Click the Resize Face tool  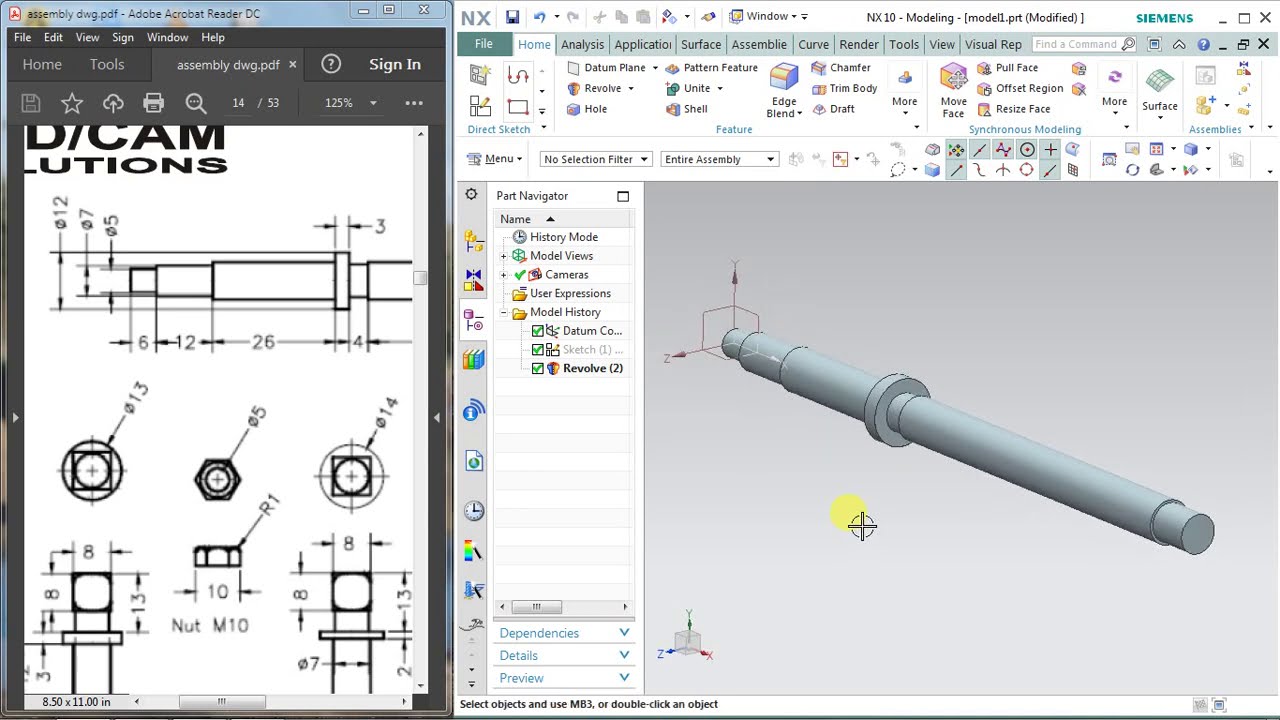coord(1014,109)
